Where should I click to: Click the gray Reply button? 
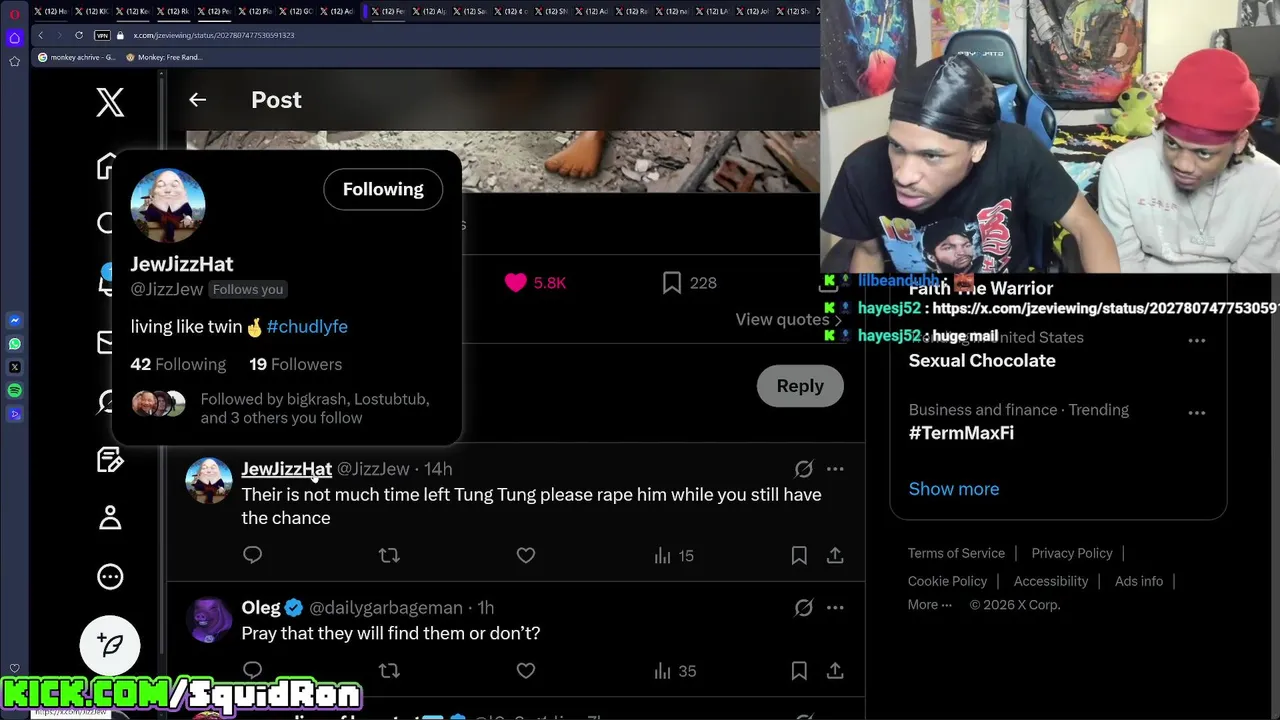(800, 386)
